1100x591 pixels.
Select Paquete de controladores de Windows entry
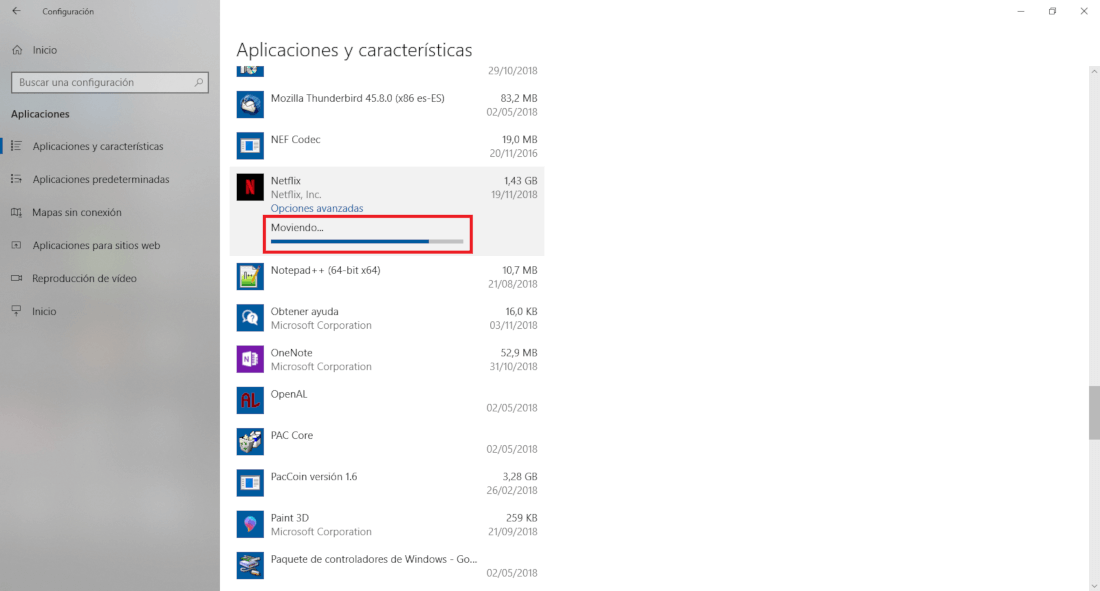tap(387, 566)
